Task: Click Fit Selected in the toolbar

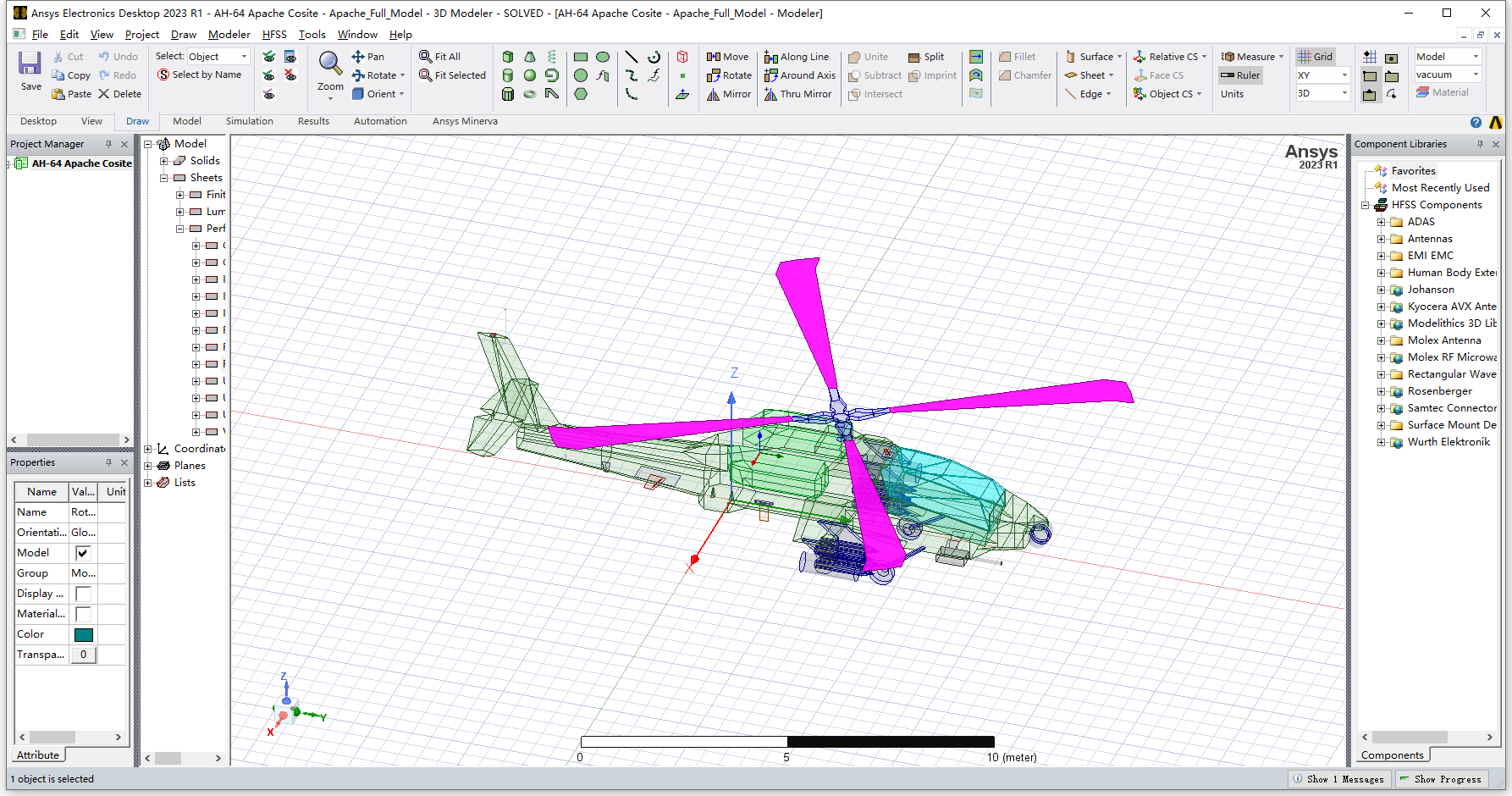Action: click(x=452, y=75)
